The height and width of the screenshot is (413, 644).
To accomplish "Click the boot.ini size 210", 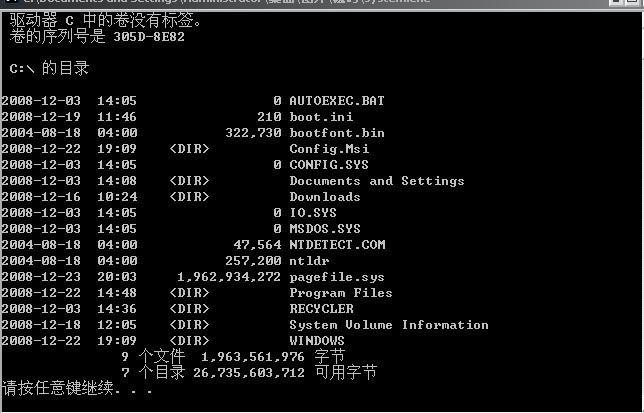I will [269, 117].
